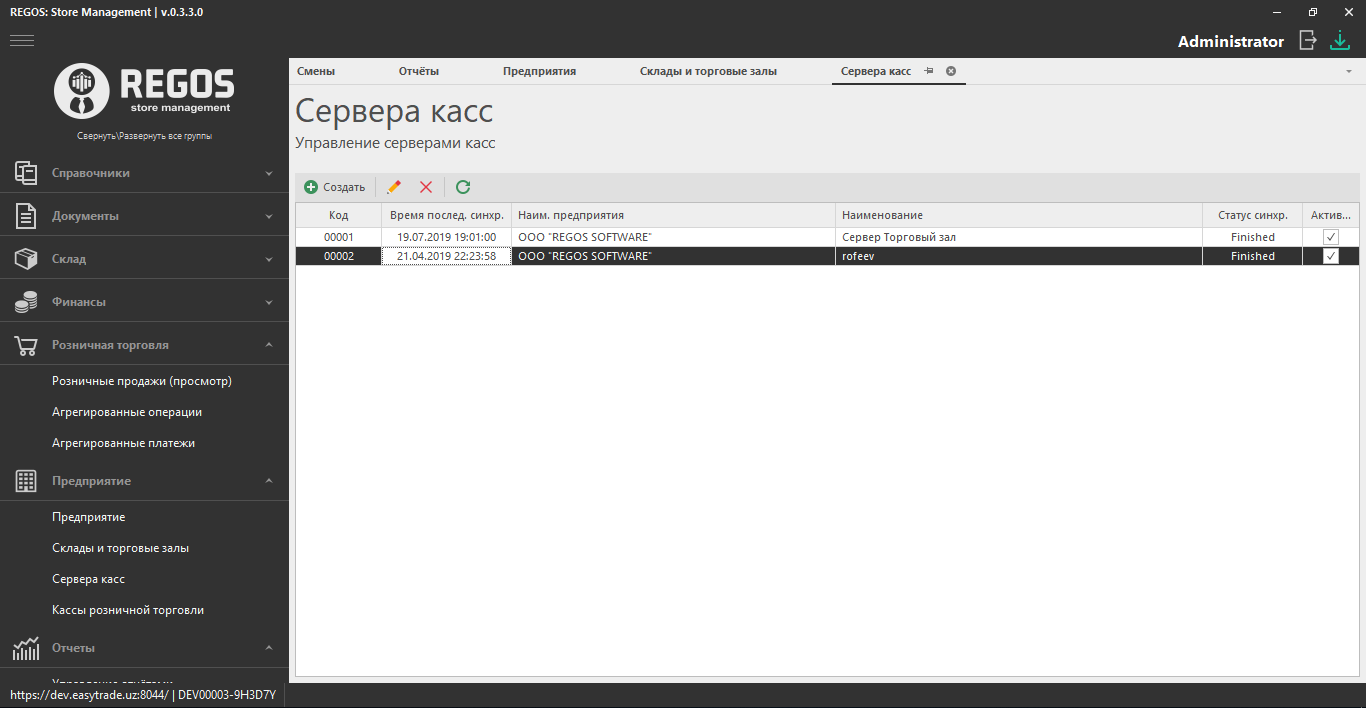The height and width of the screenshot is (708, 1366).
Task: Toggle active checkbox for Сервер Торговый зал
Action: (x=1331, y=237)
